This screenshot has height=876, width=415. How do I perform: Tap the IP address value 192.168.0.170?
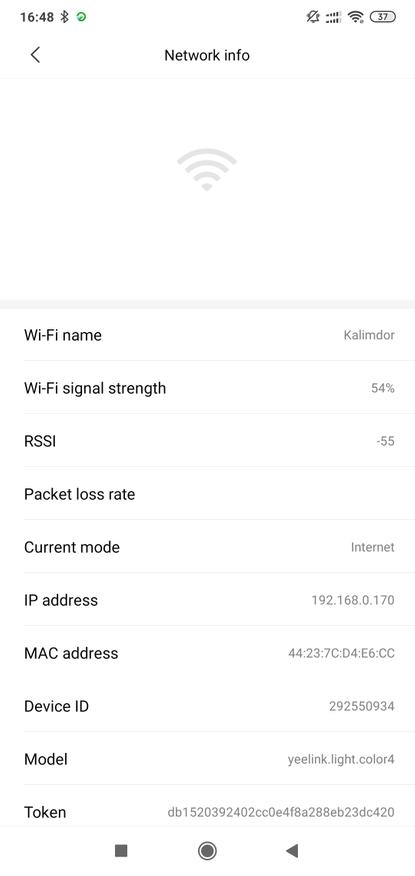pyautogui.click(x=353, y=600)
